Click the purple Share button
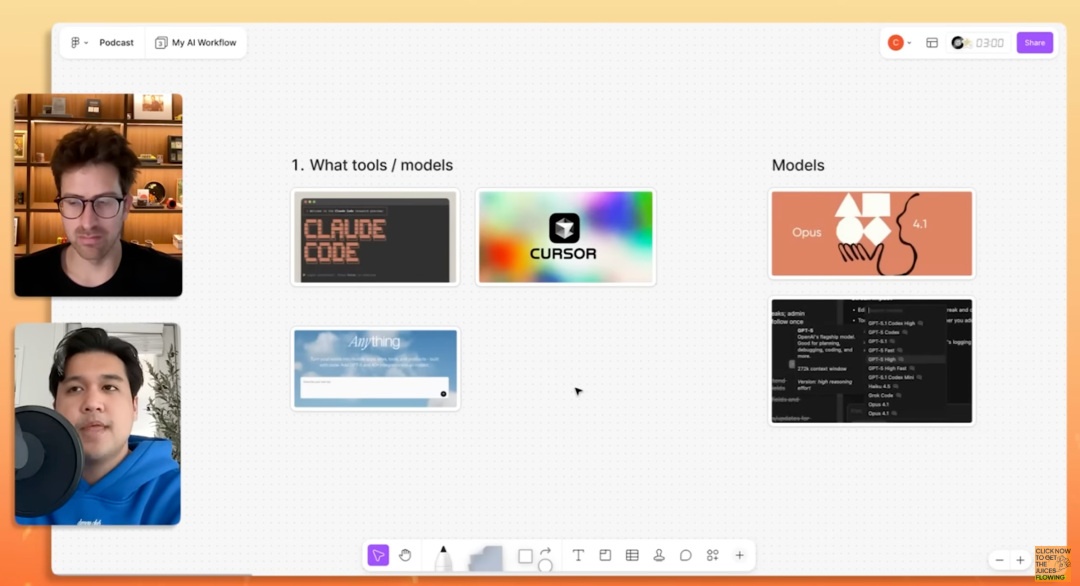 1035,43
